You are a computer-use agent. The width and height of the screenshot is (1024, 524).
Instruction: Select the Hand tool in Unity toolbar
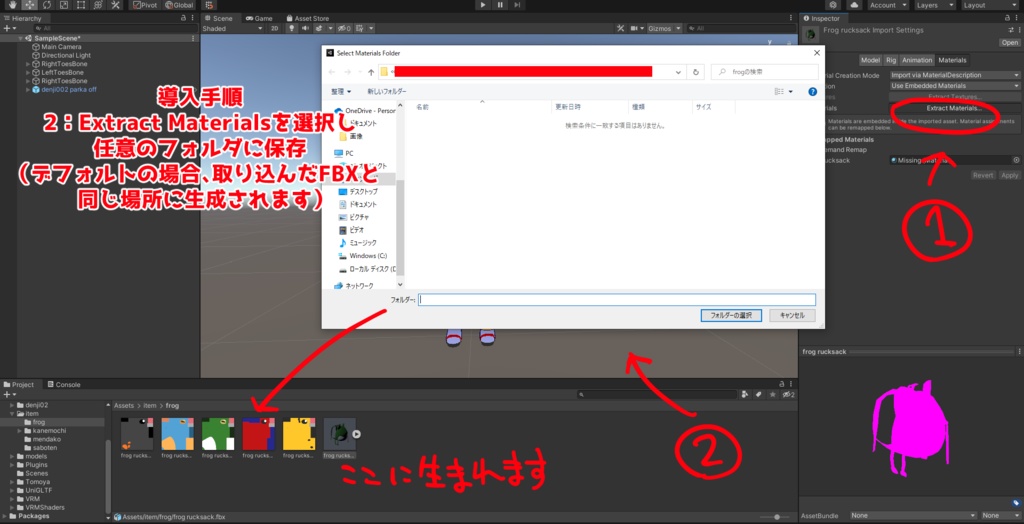13,5
